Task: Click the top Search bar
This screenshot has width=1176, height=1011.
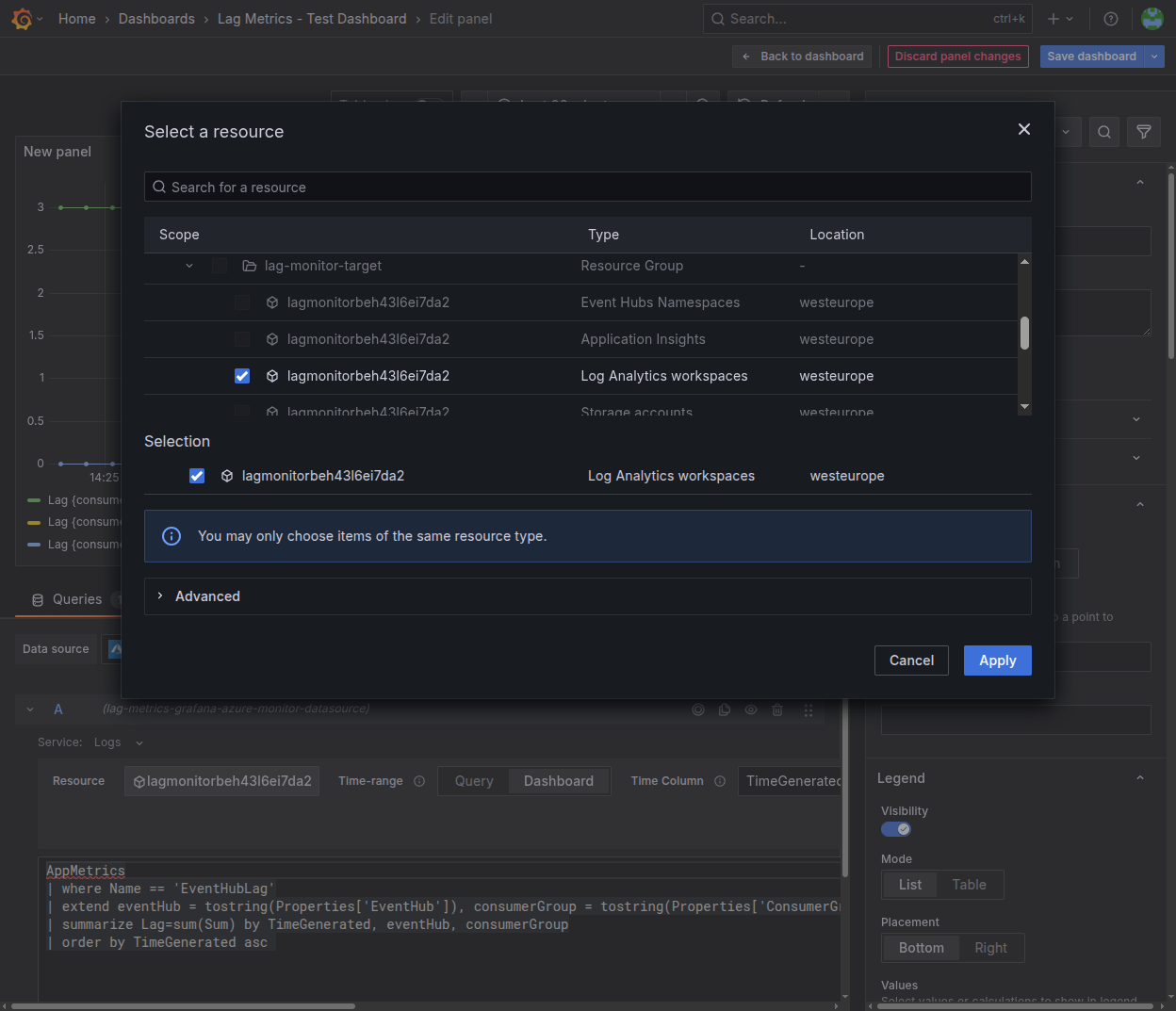Action: 867,19
